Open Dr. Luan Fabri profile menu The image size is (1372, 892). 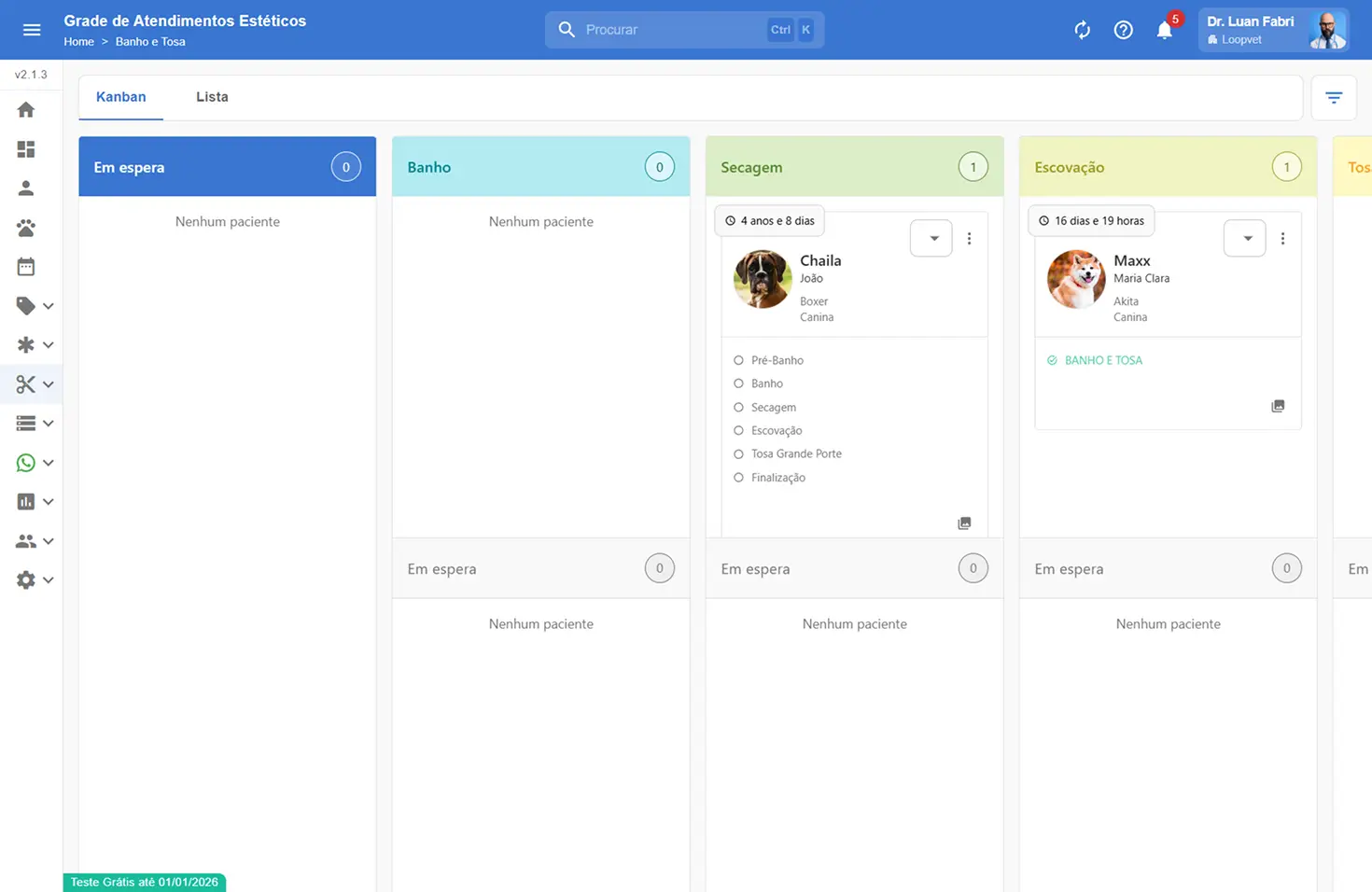(1273, 30)
